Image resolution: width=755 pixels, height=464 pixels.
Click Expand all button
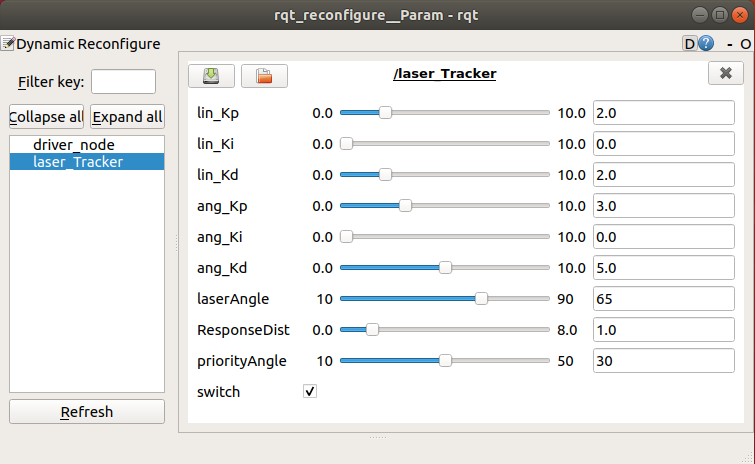127,116
